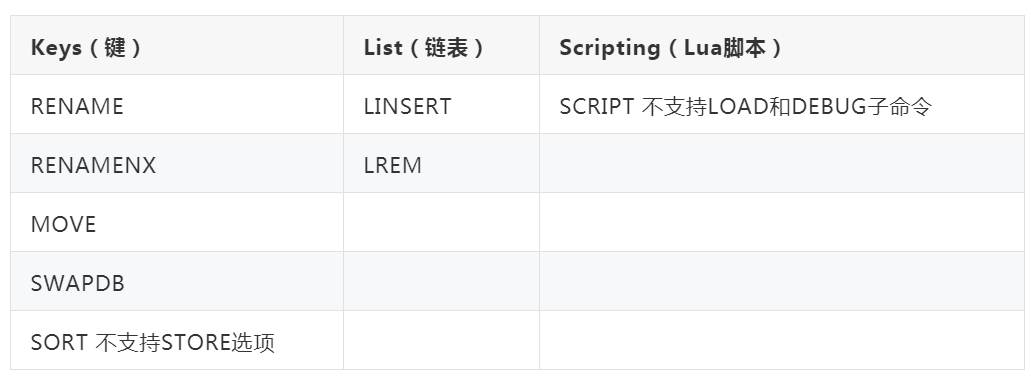Image resolution: width=1031 pixels, height=386 pixels.
Task: Select the SWAPDB cell
Action: pyautogui.click(x=177, y=281)
